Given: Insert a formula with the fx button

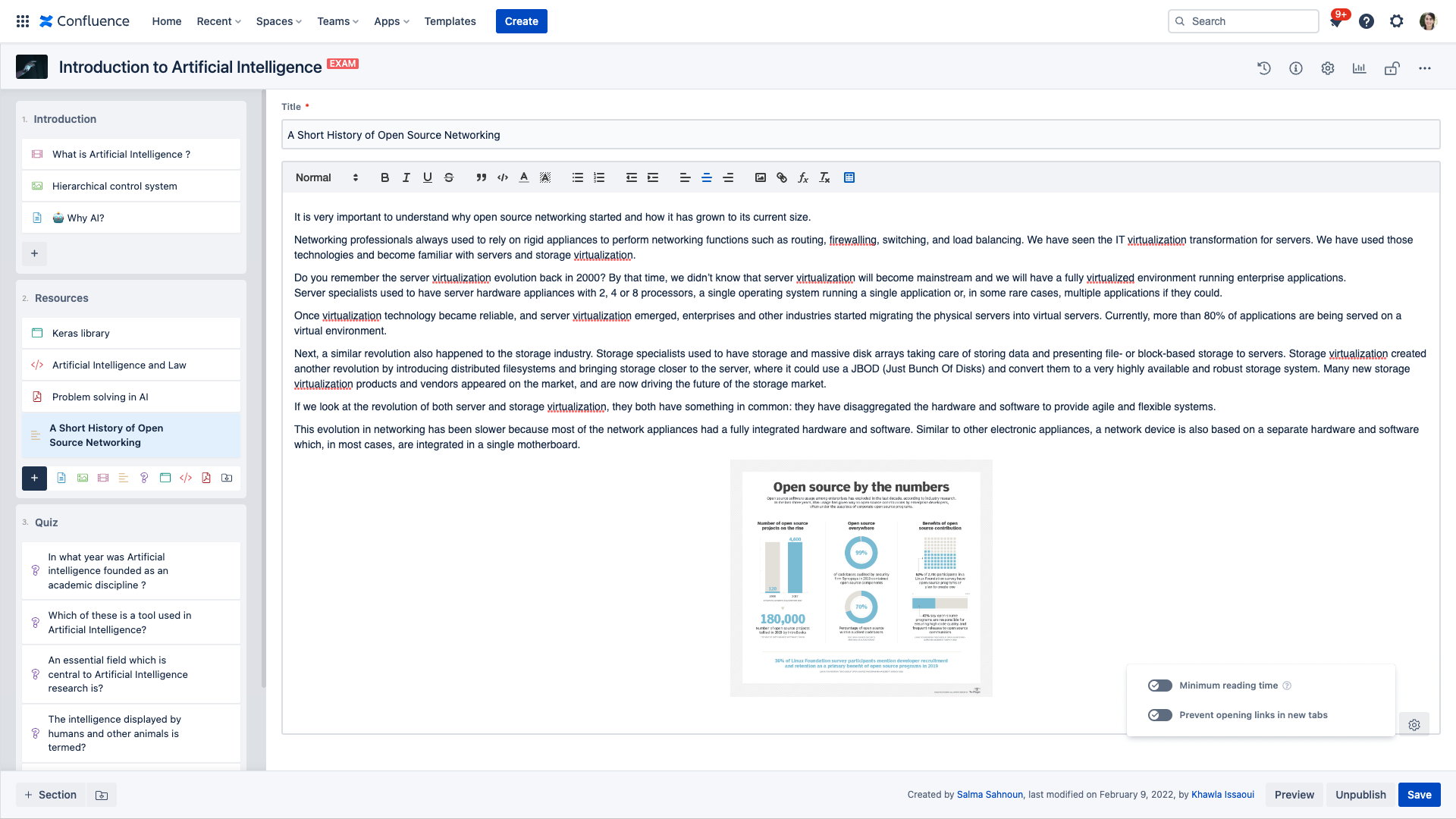Looking at the screenshot, I should click(803, 177).
